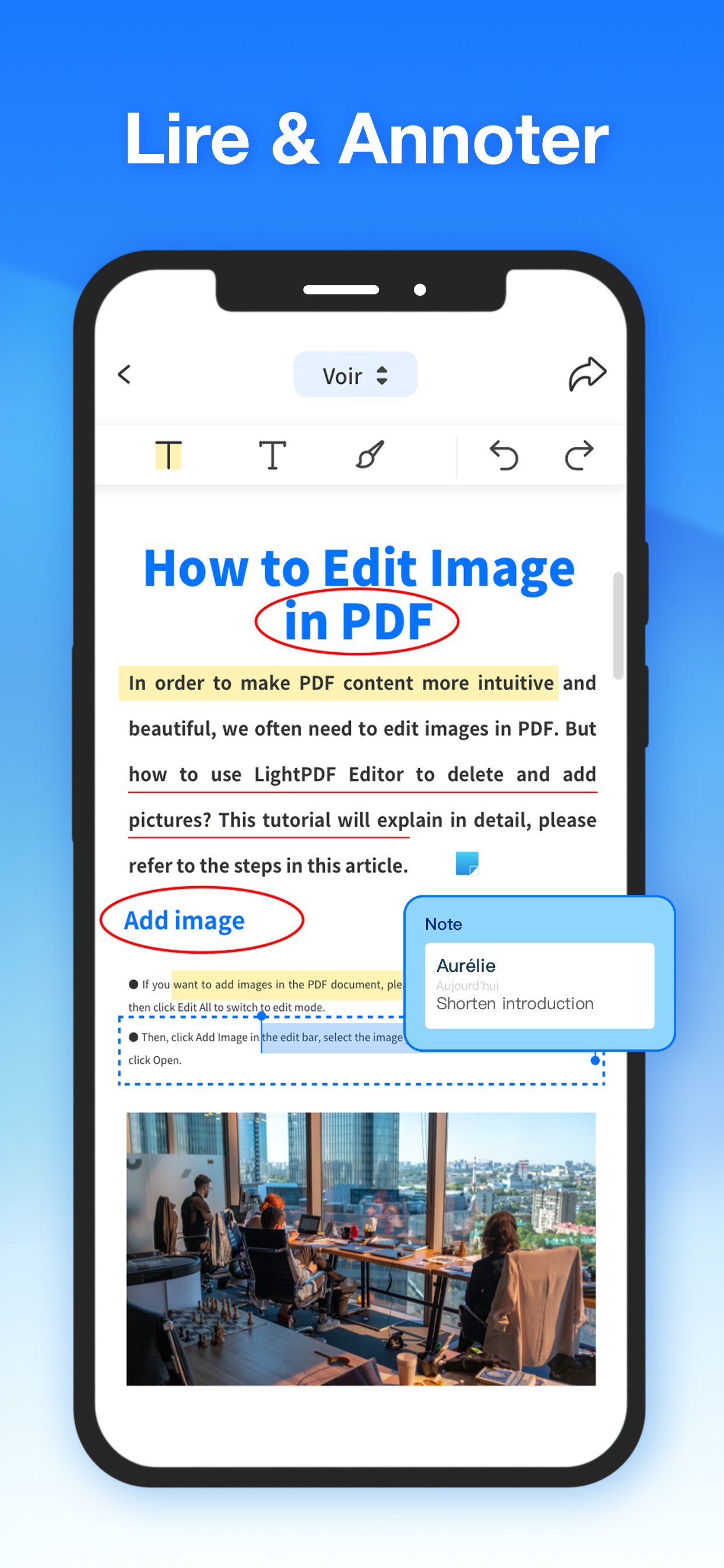724x1568 pixels.
Task: Tap the circled 'Add image' heading
Action: [x=184, y=921]
